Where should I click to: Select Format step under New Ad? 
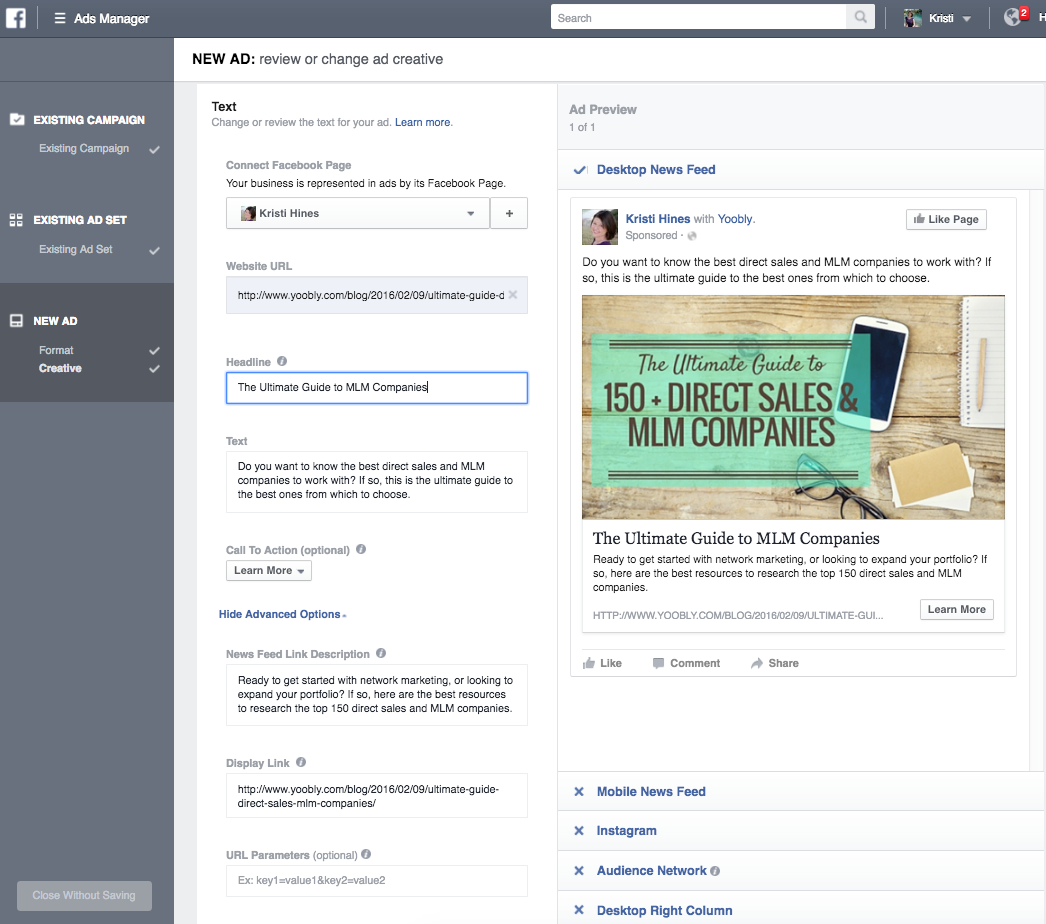point(56,350)
